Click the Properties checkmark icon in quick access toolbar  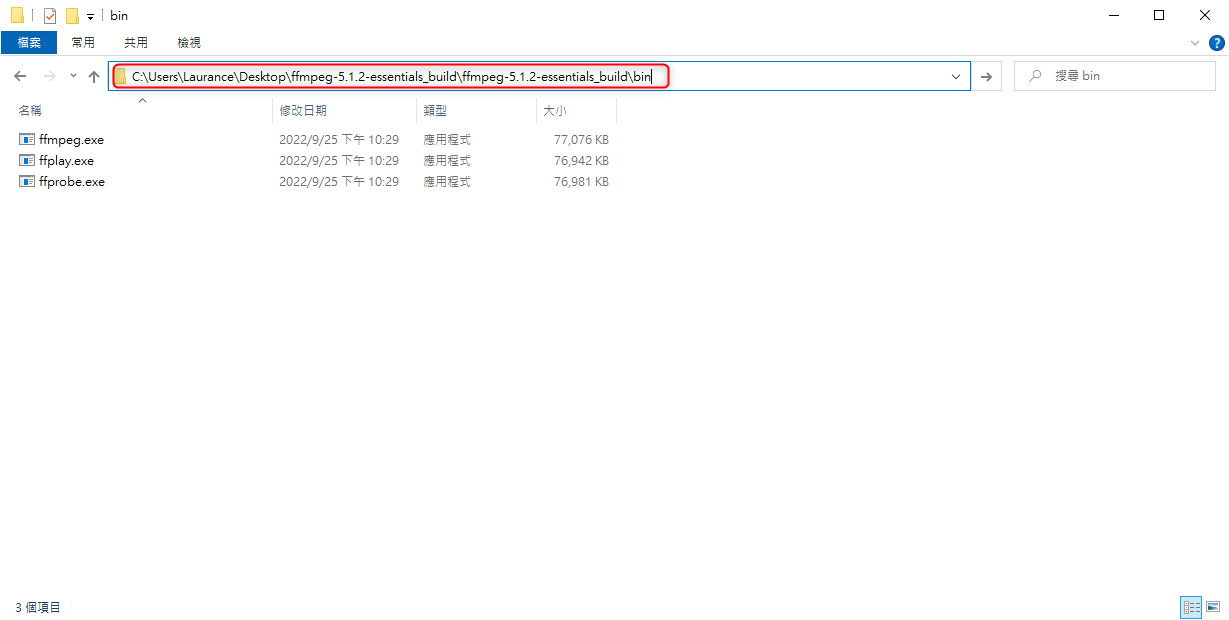50,15
